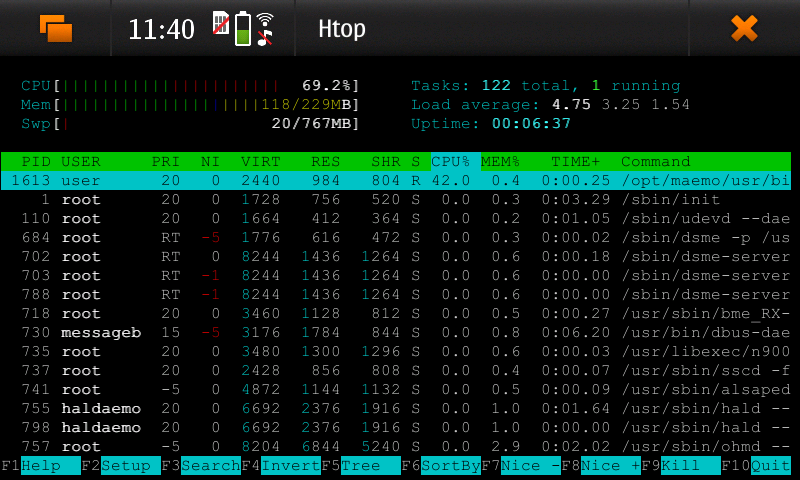Image resolution: width=800 pixels, height=480 pixels.
Task: Click the Load average 4.75 value
Action: coord(571,105)
